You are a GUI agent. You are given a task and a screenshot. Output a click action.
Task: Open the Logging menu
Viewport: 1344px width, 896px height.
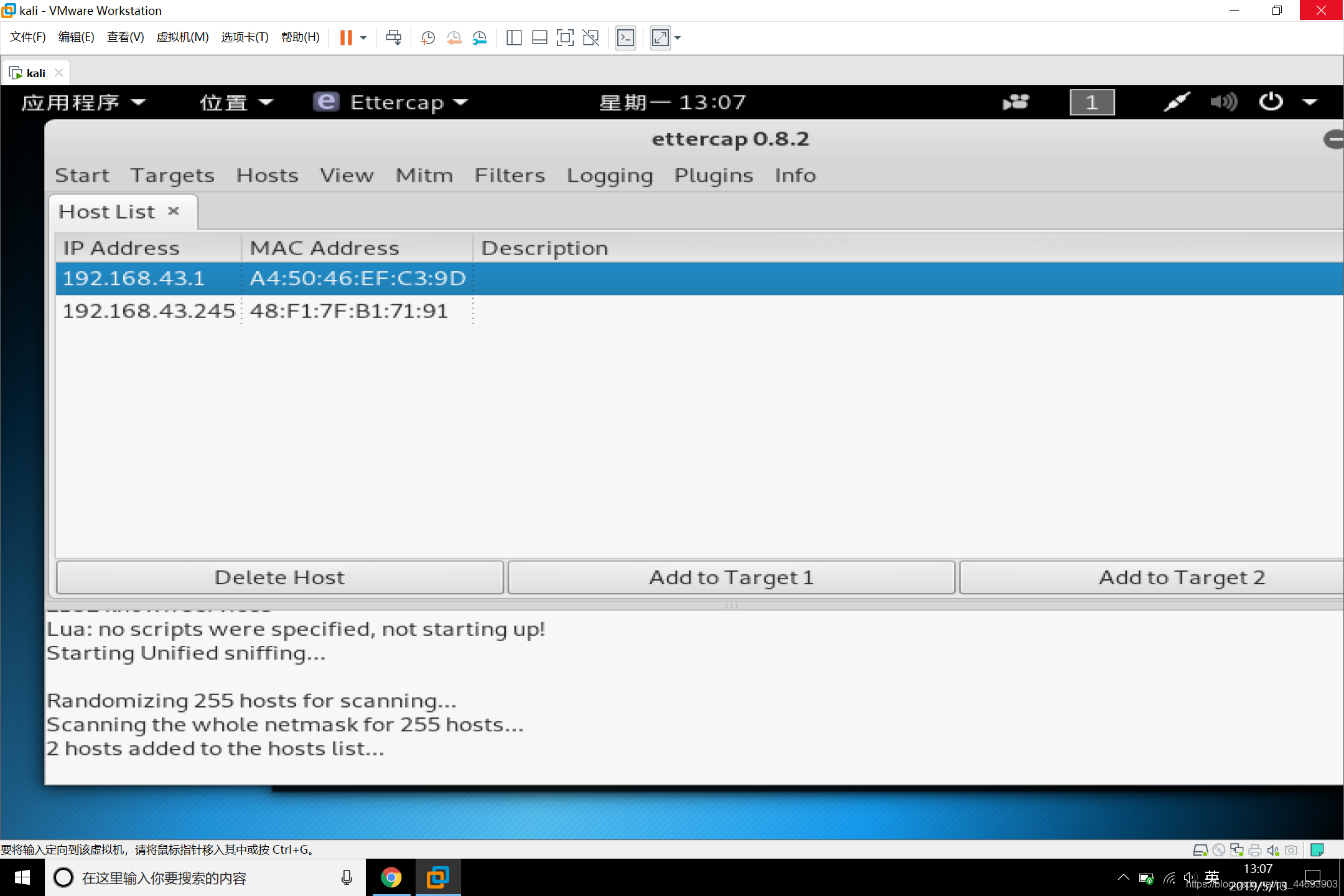(x=608, y=175)
